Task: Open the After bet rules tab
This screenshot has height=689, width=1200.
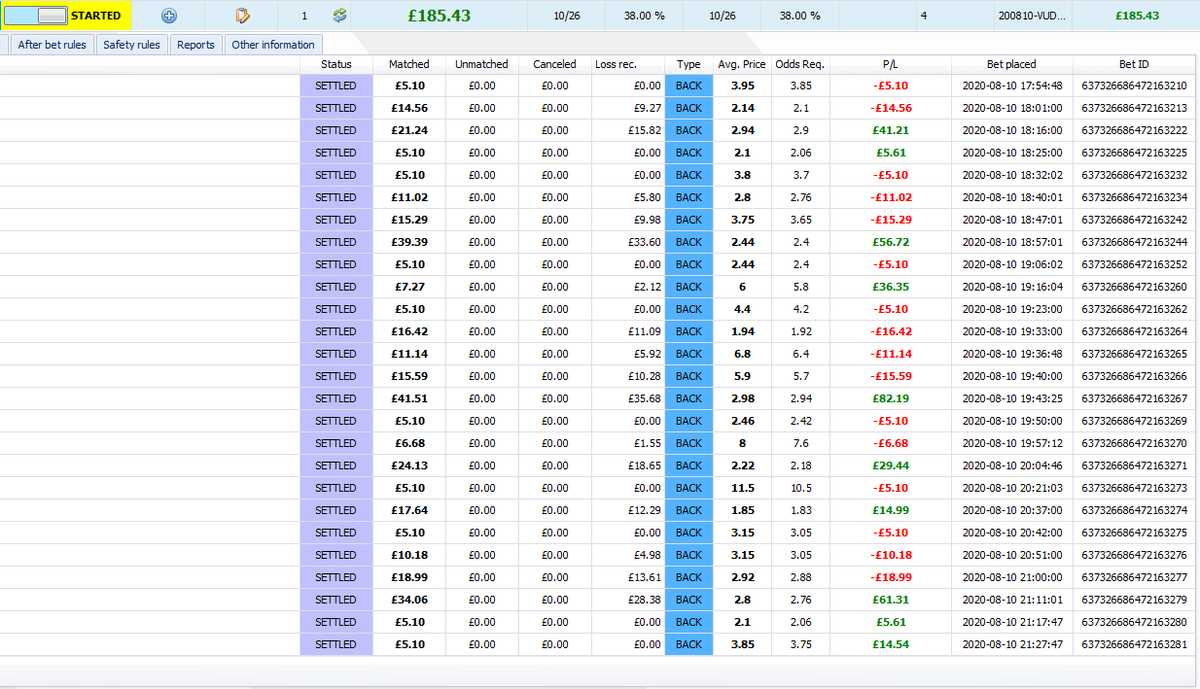Action: click(52, 45)
